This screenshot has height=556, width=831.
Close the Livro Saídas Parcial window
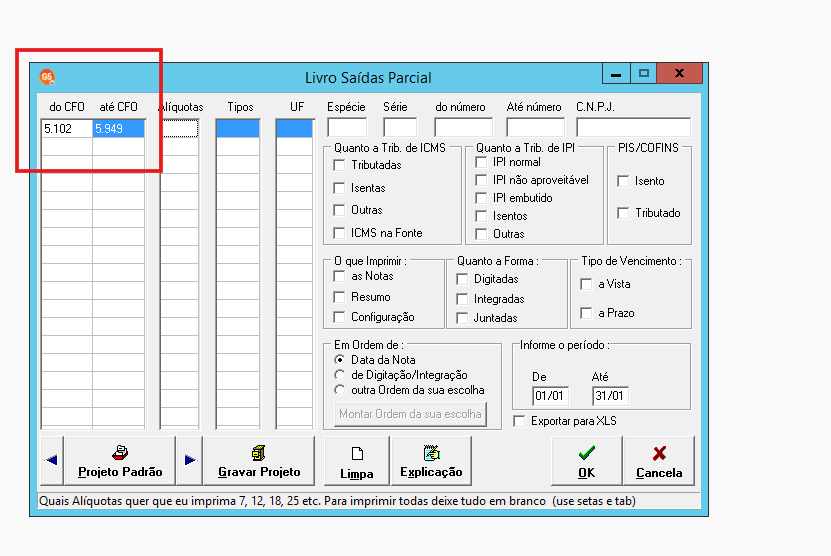point(679,74)
